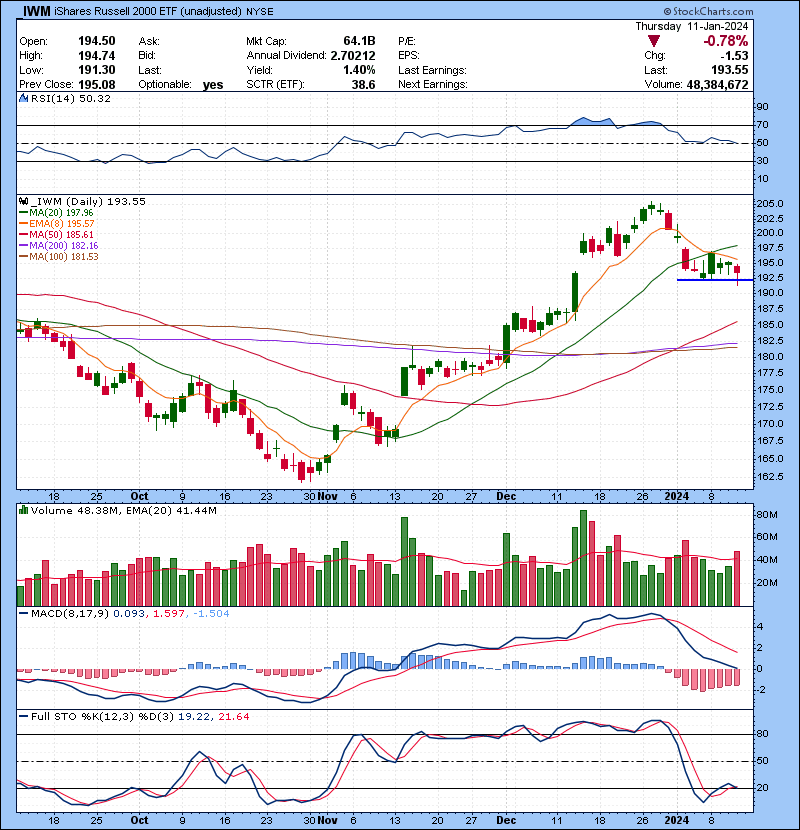Click the EPS label

(409, 56)
